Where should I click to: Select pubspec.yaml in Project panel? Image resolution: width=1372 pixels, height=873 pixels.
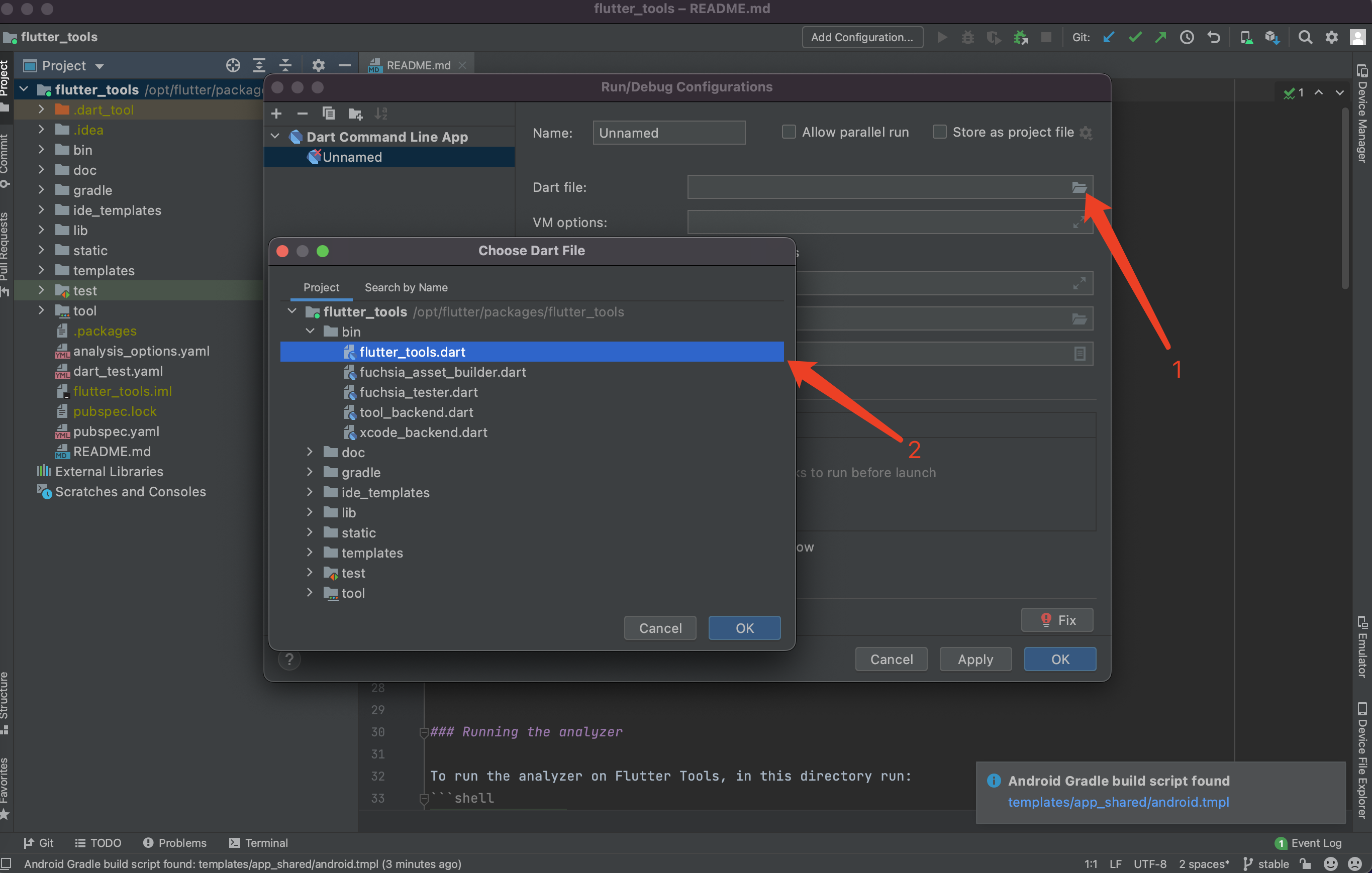pos(116,431)
